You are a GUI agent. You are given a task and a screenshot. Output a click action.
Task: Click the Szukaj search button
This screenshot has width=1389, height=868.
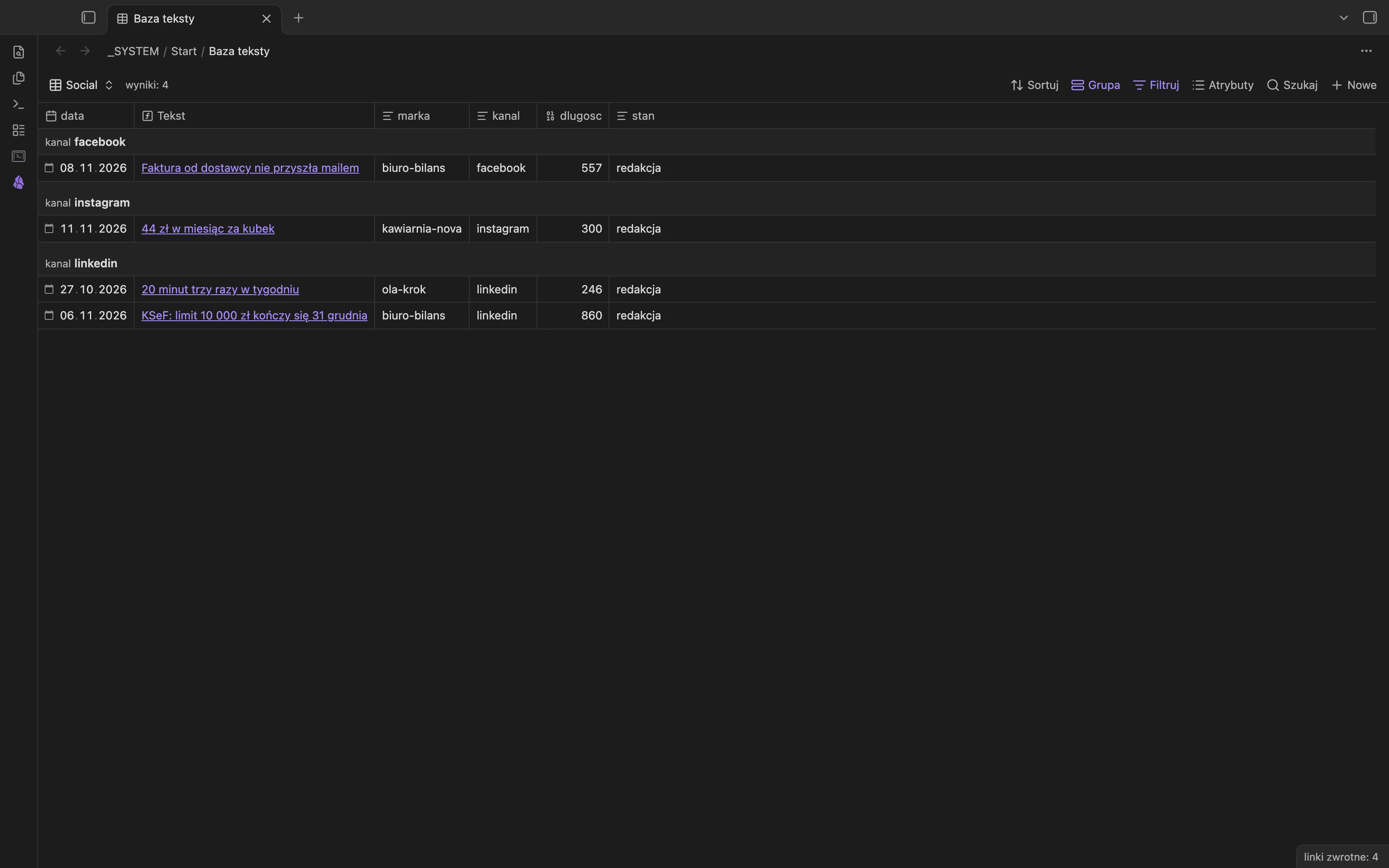point(1292,85)
